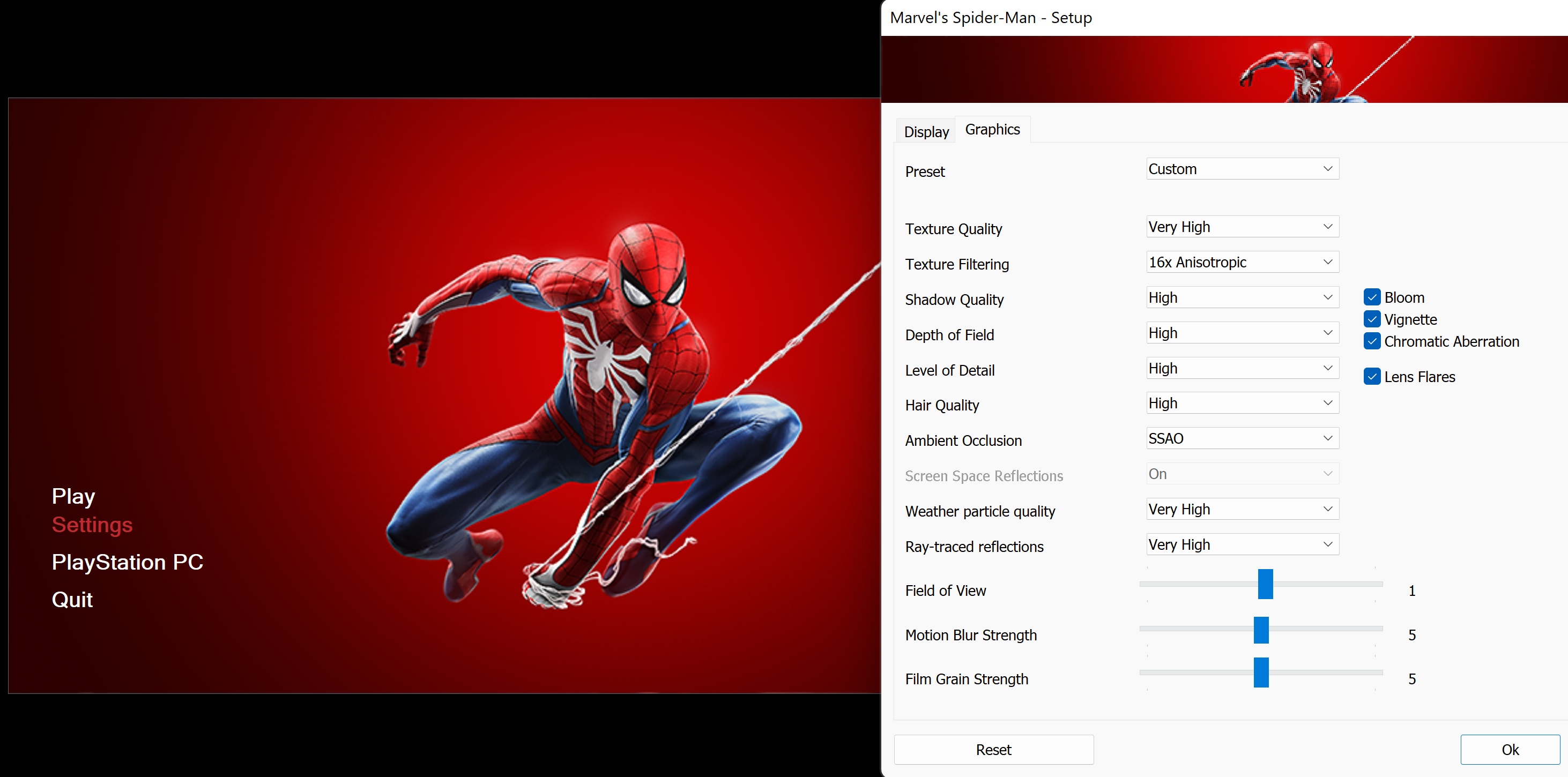
Task: Select the Graphics settings tab
Action: tap(992, 129)
